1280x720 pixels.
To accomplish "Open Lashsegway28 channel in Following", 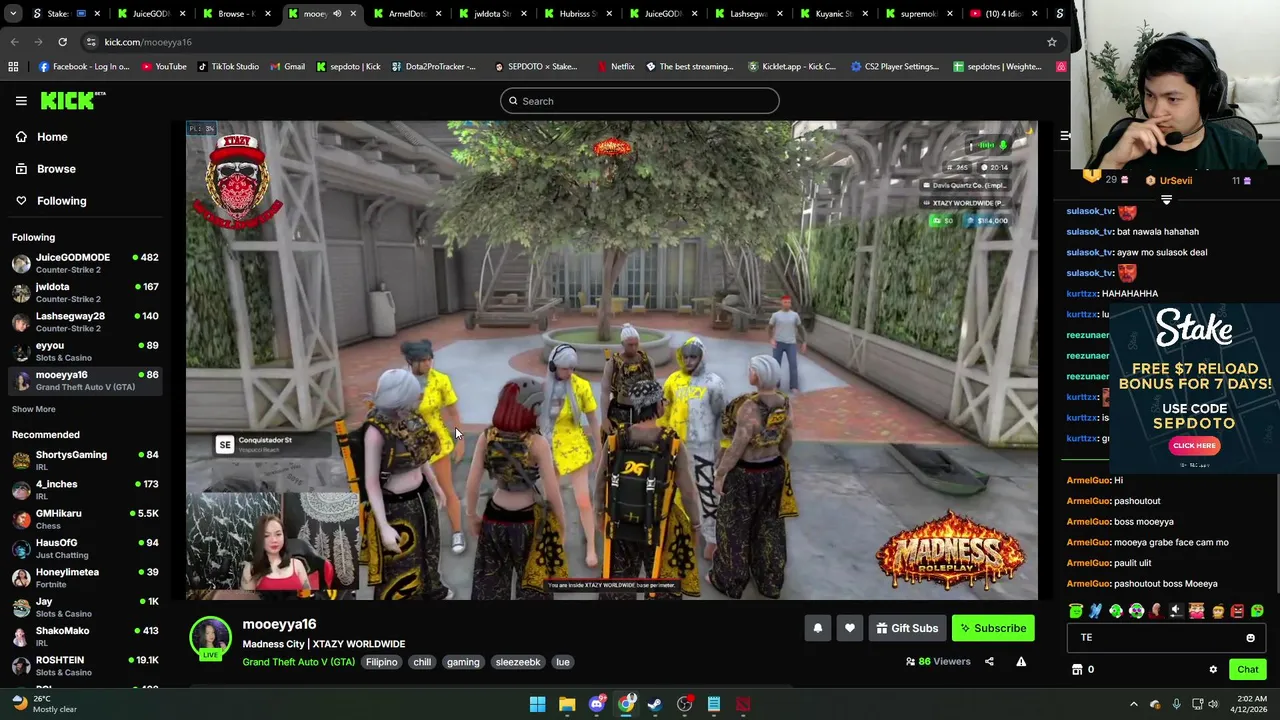I will click(x=85, y=322).
